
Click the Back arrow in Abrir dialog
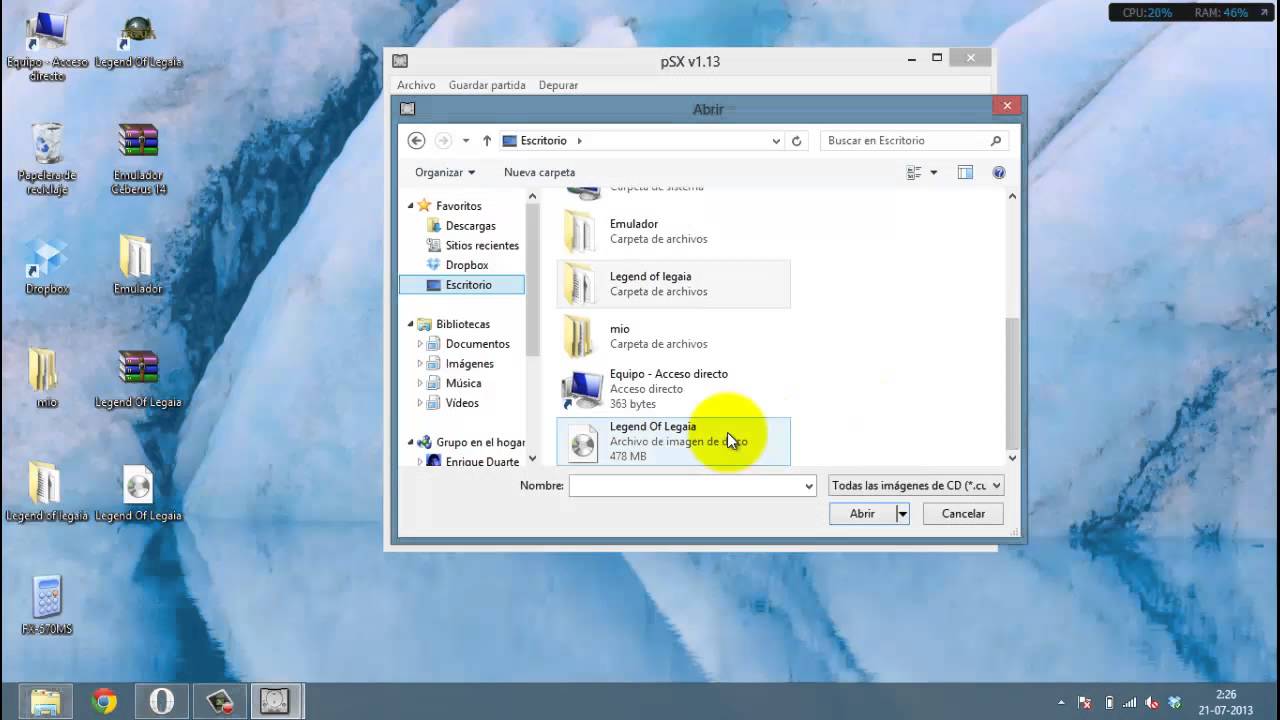[x=417, y=141]
